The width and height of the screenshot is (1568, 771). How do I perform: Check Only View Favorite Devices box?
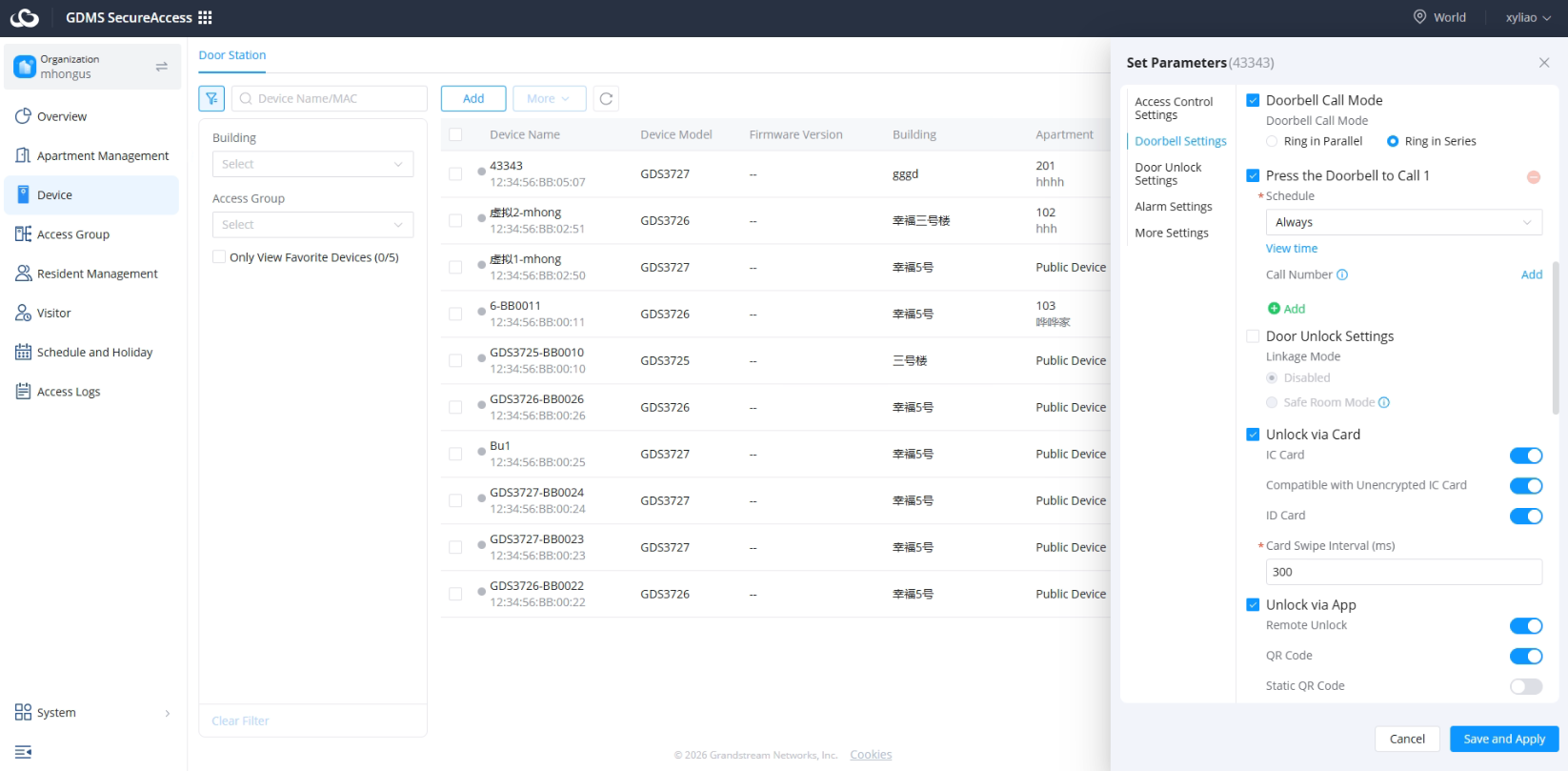click(219, 257)
